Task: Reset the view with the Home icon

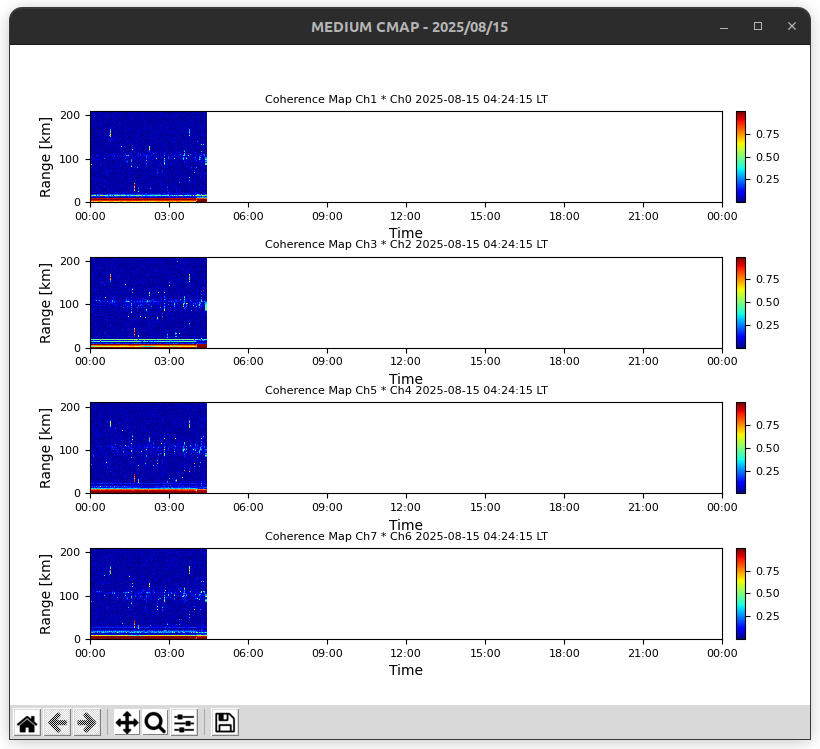Action: [x=27, y=723]
